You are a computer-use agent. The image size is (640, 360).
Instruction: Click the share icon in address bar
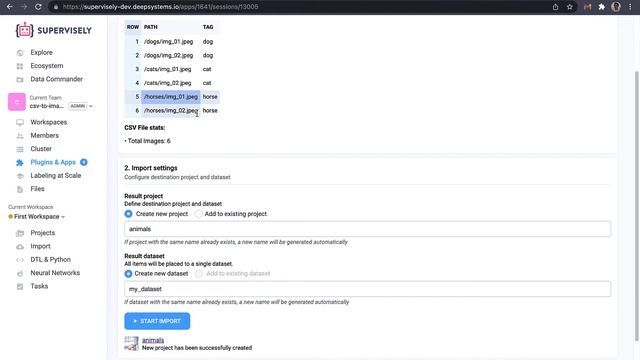pyautogui.click(x=556, y=7)
